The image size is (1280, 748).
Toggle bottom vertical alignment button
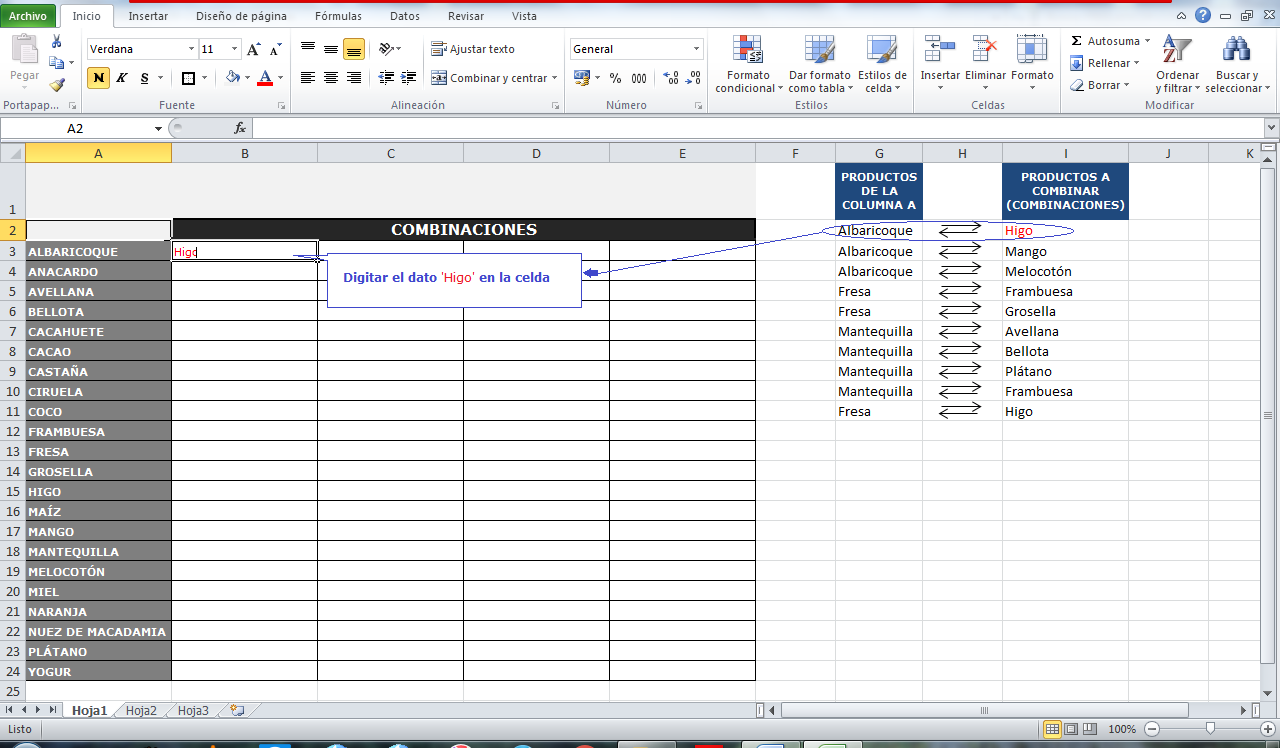point(354,48)
